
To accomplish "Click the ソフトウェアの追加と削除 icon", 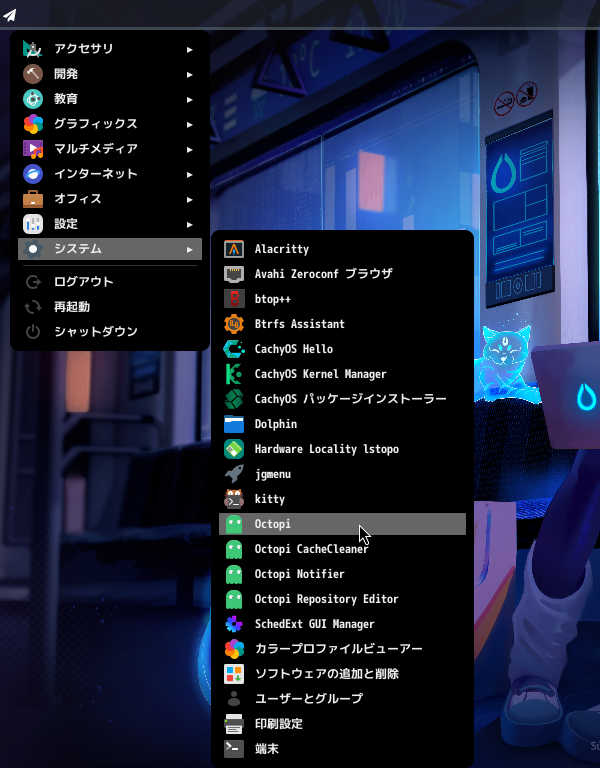I will (x=234, y=673).
